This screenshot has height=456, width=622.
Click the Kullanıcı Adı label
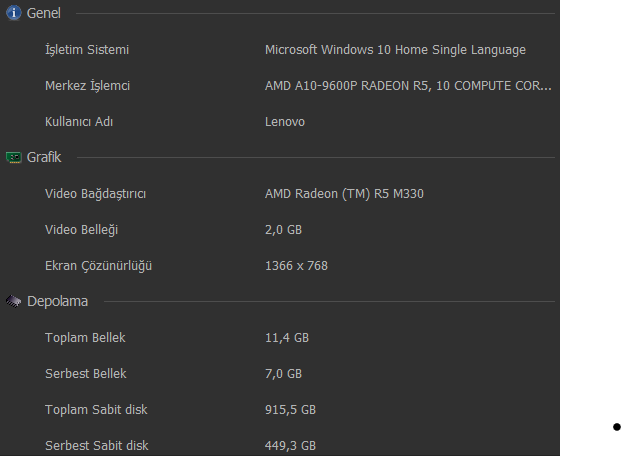click(x=79, y=122)
